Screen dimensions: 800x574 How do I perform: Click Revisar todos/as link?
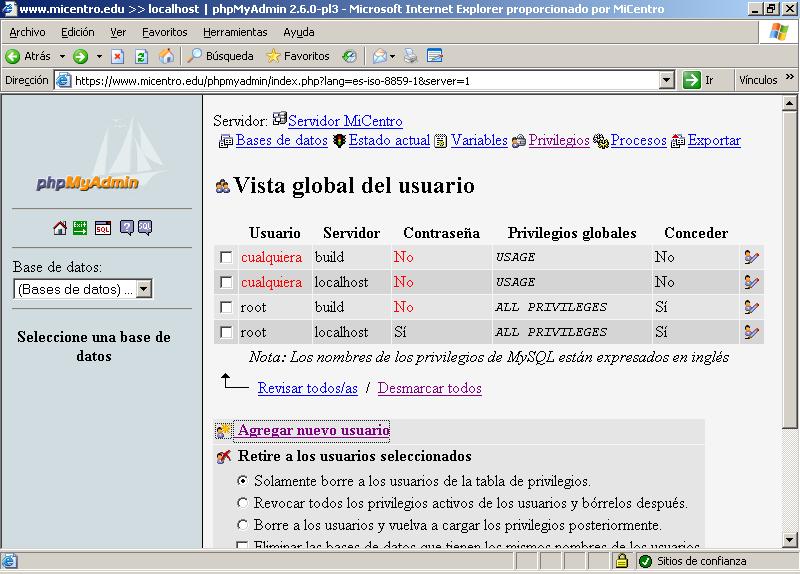pos(308,388)
